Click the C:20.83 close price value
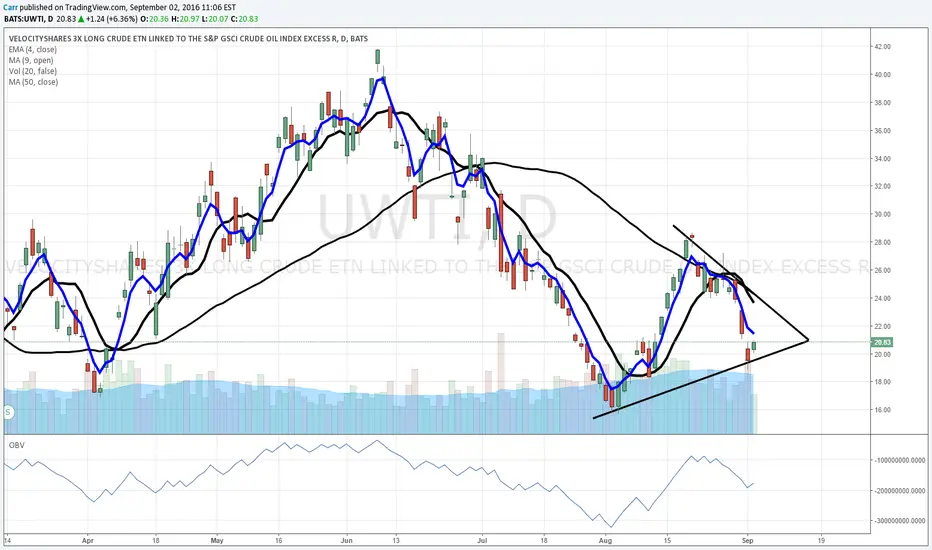This screenshot has height=550, width=932. [243, 19]
